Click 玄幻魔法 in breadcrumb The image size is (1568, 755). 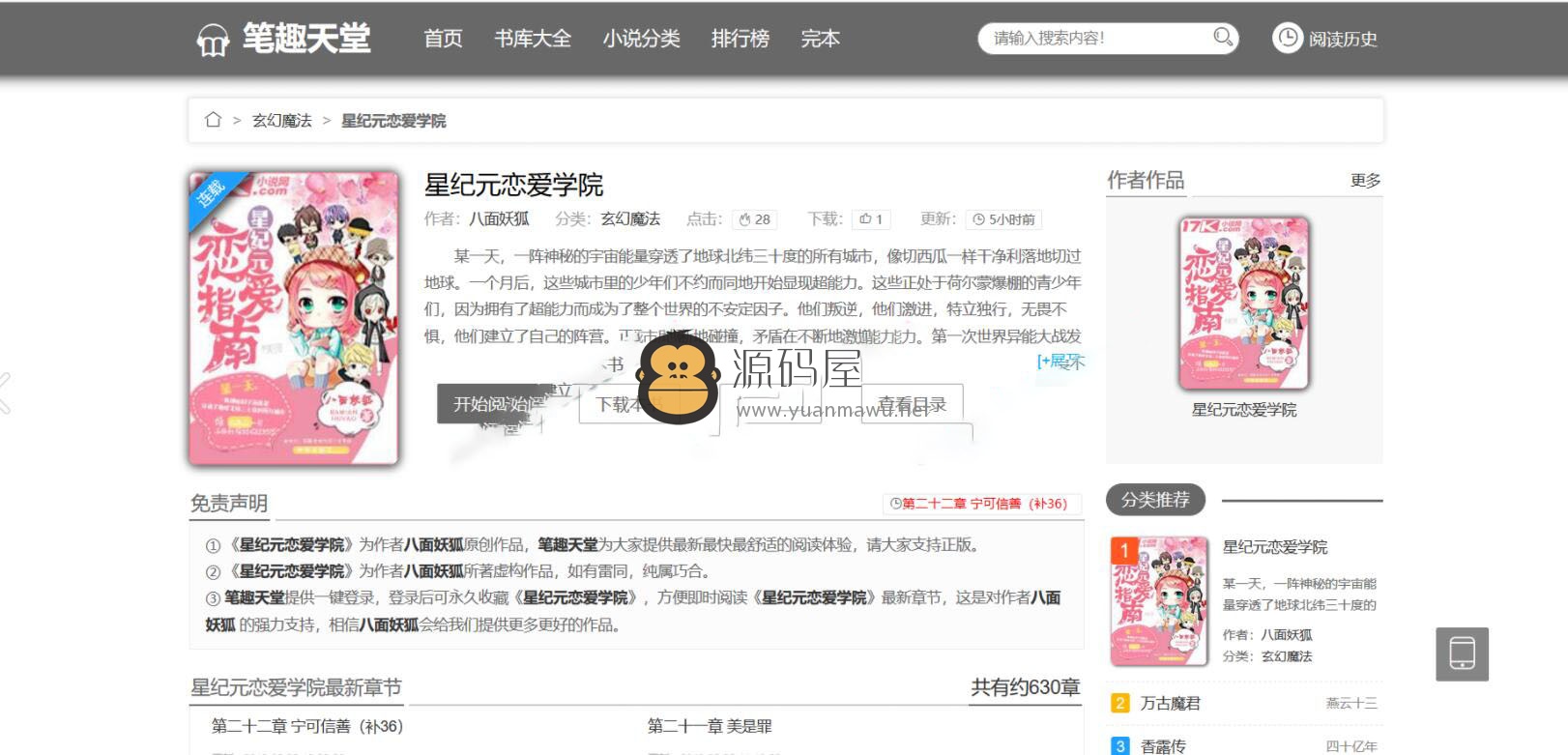pos(282,121)
